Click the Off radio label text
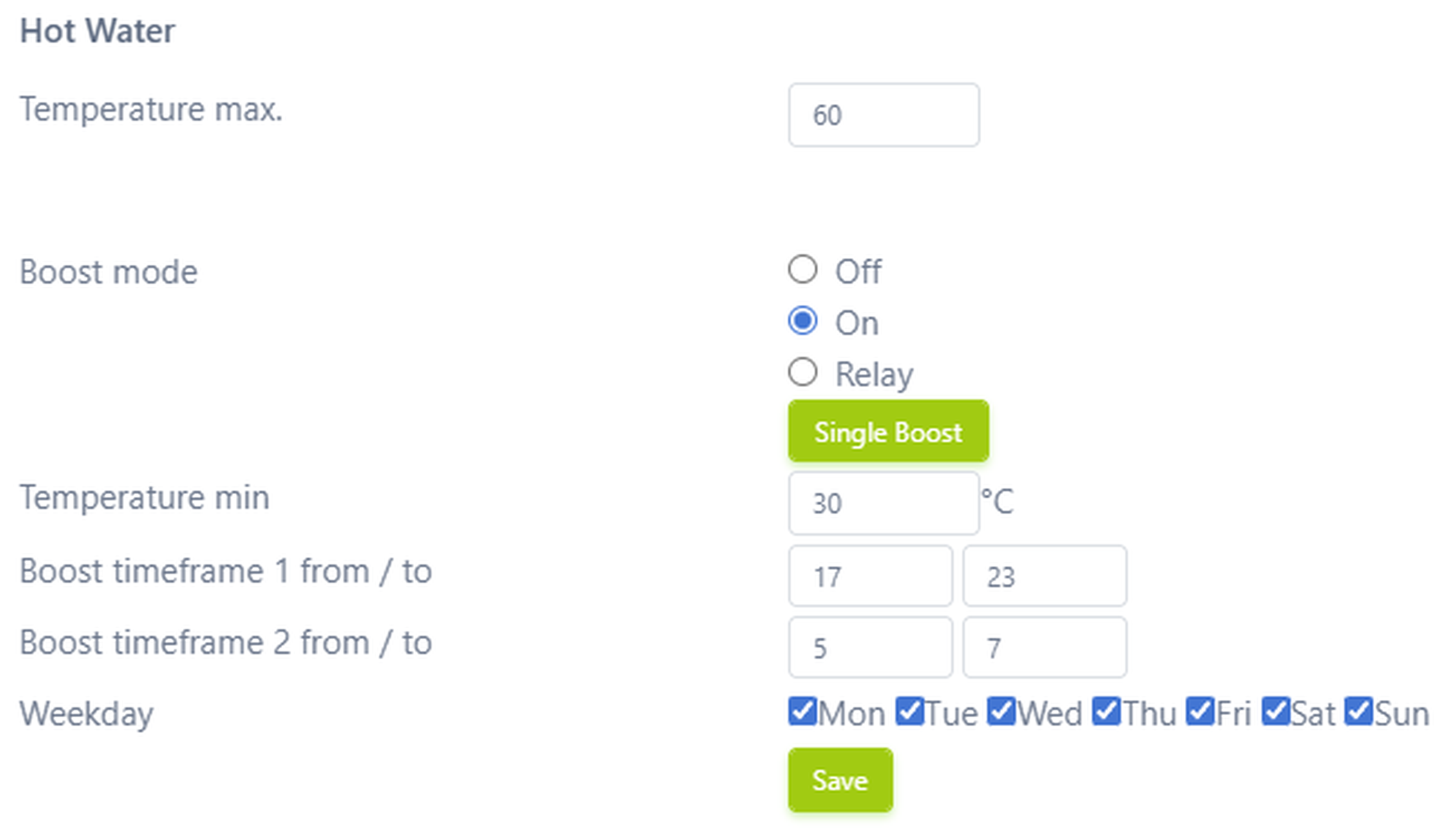 coord(858,271)
